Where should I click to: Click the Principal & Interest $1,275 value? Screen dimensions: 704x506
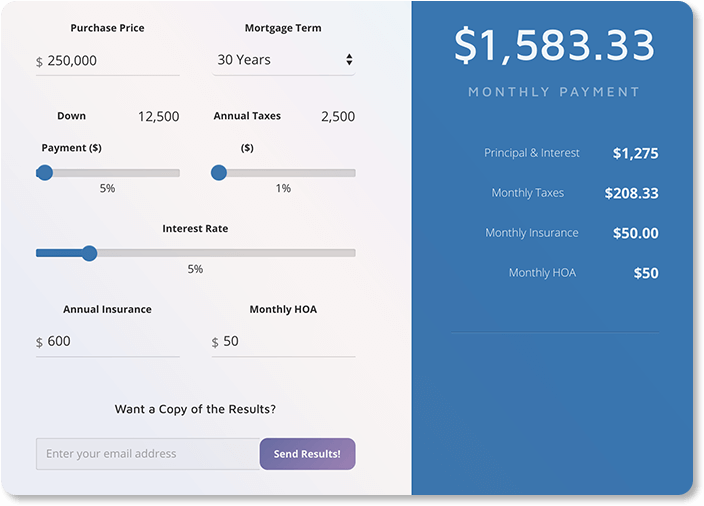635,153
